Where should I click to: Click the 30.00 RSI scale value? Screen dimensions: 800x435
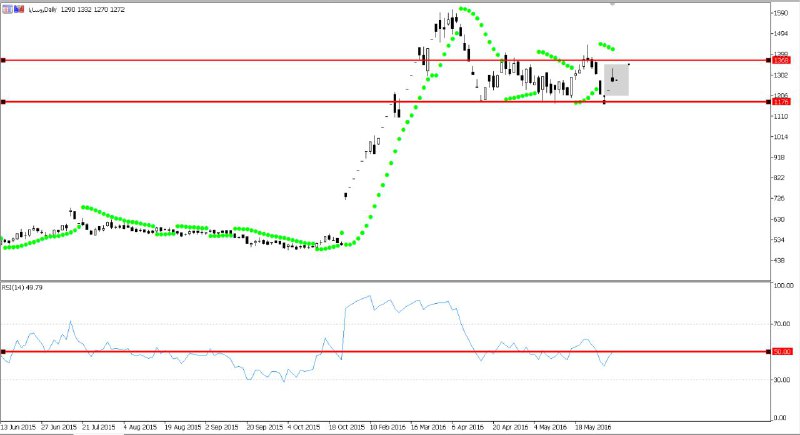point(783,380)
